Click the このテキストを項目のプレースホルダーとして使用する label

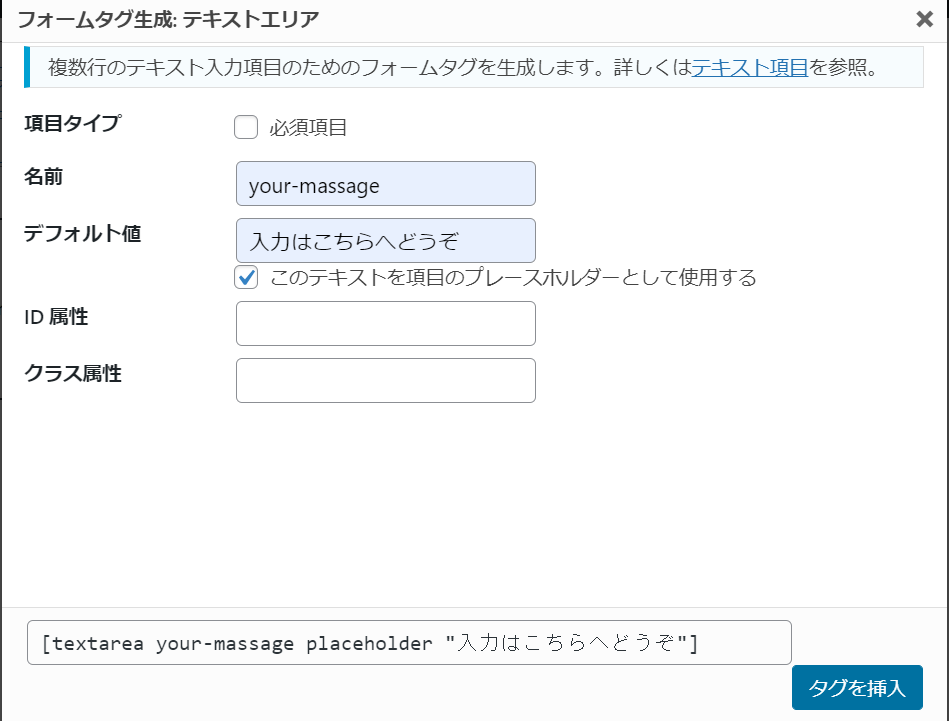513,277
